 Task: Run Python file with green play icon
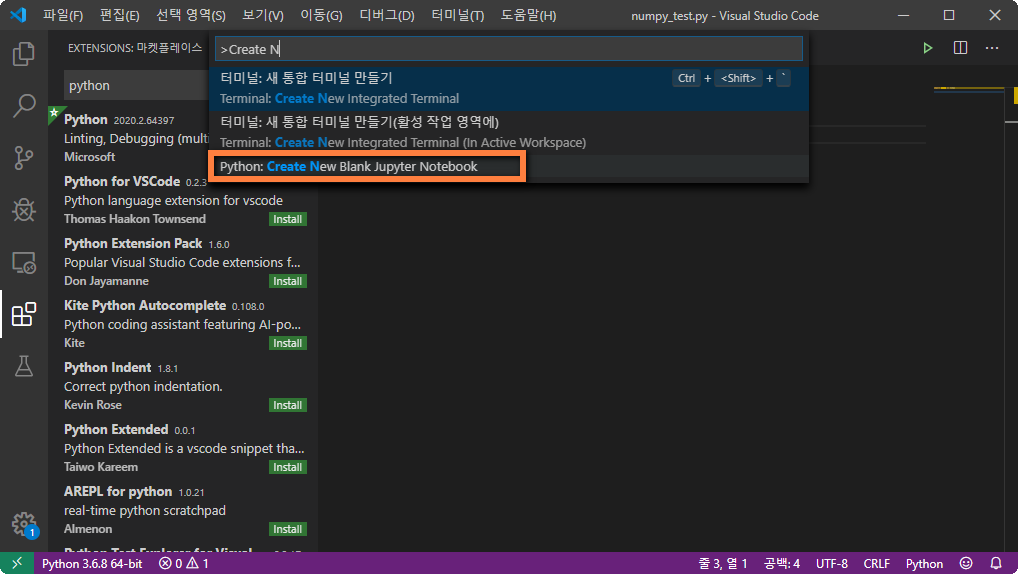tap(927, 48)
